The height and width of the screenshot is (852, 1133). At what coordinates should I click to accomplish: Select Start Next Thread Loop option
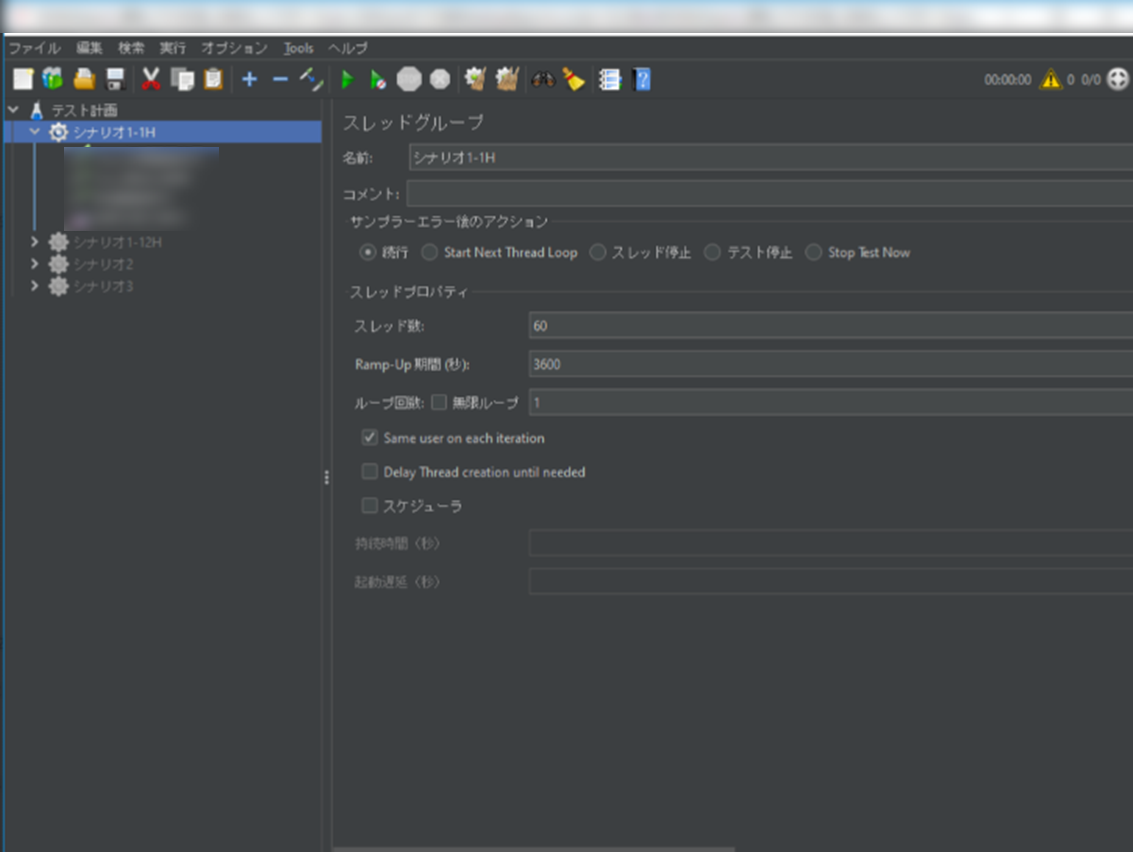429,252
